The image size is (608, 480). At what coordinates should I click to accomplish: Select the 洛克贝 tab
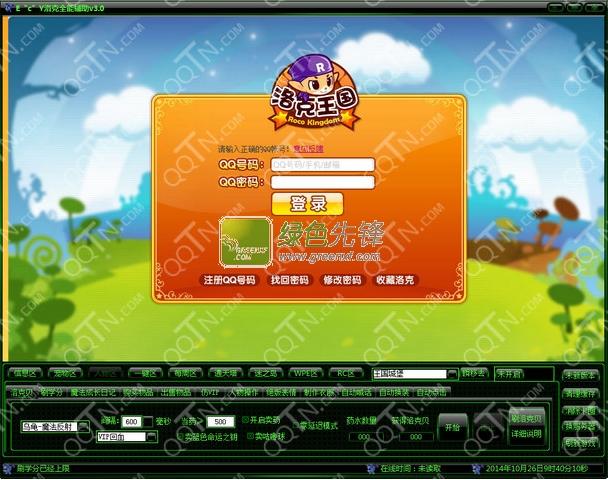22,392
